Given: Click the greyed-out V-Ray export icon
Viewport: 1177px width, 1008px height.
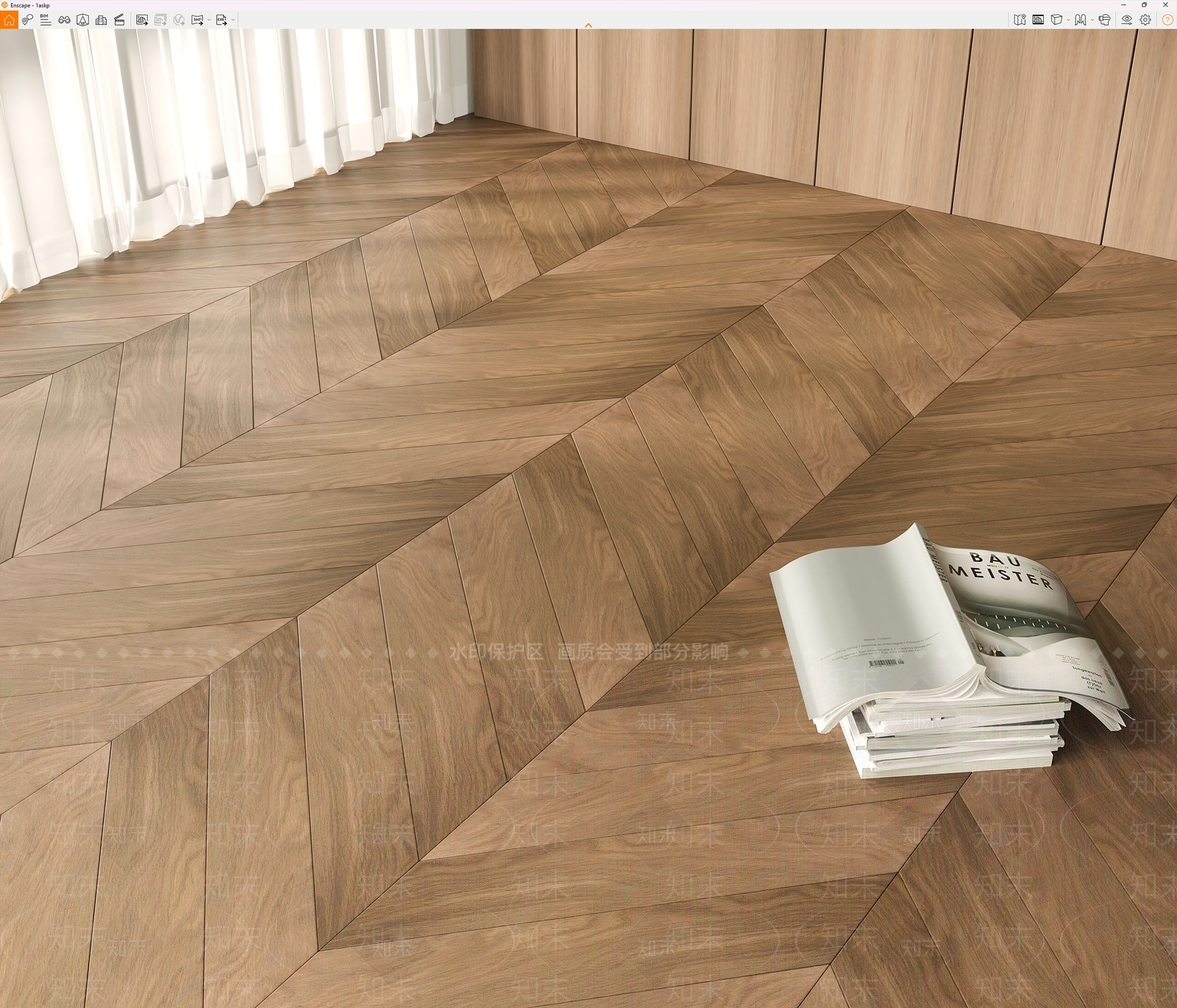Looking at the screenshot, I should pyautogui.click(x=179, y=20).
